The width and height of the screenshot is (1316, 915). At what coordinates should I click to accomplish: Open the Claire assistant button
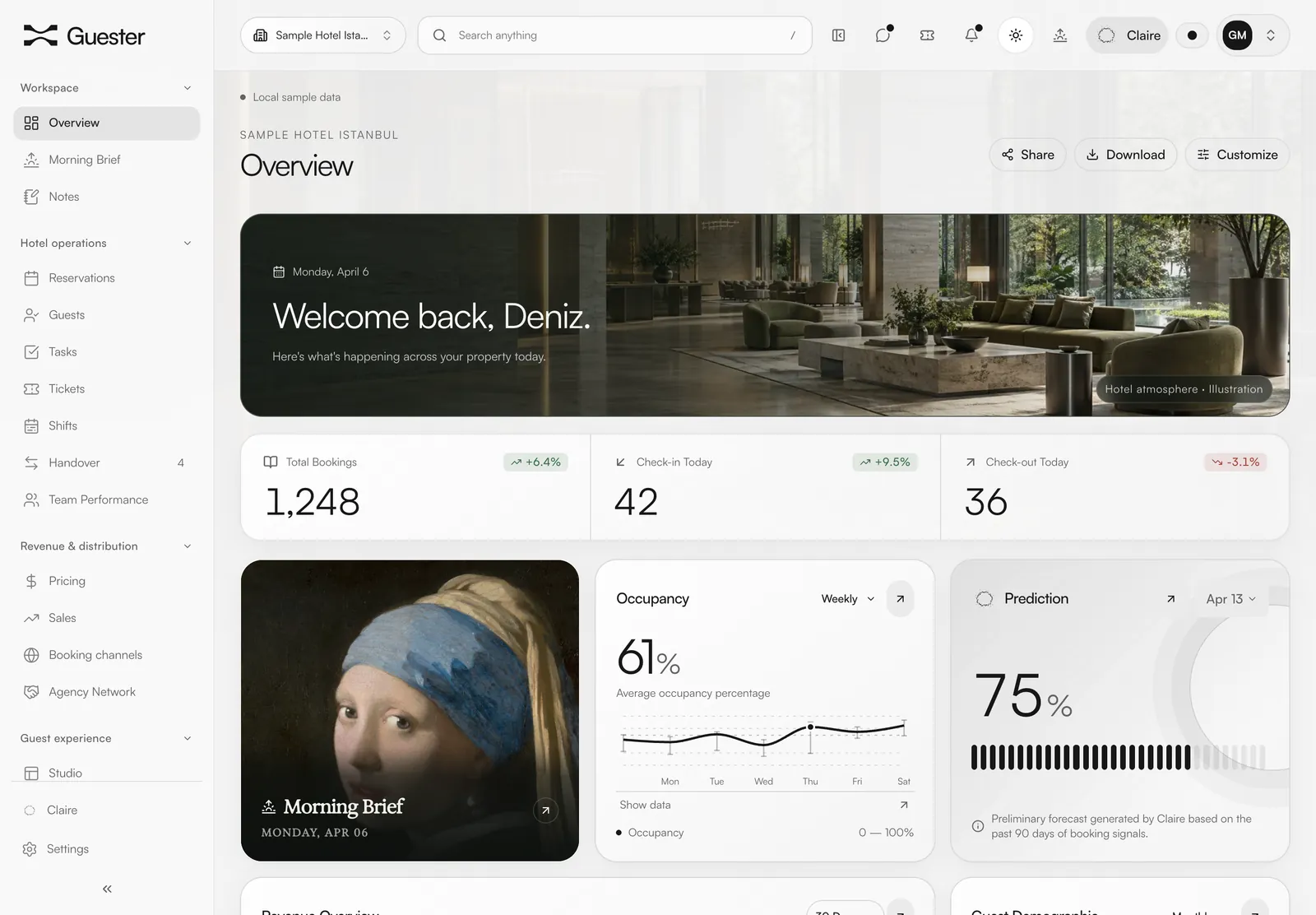1128,35
